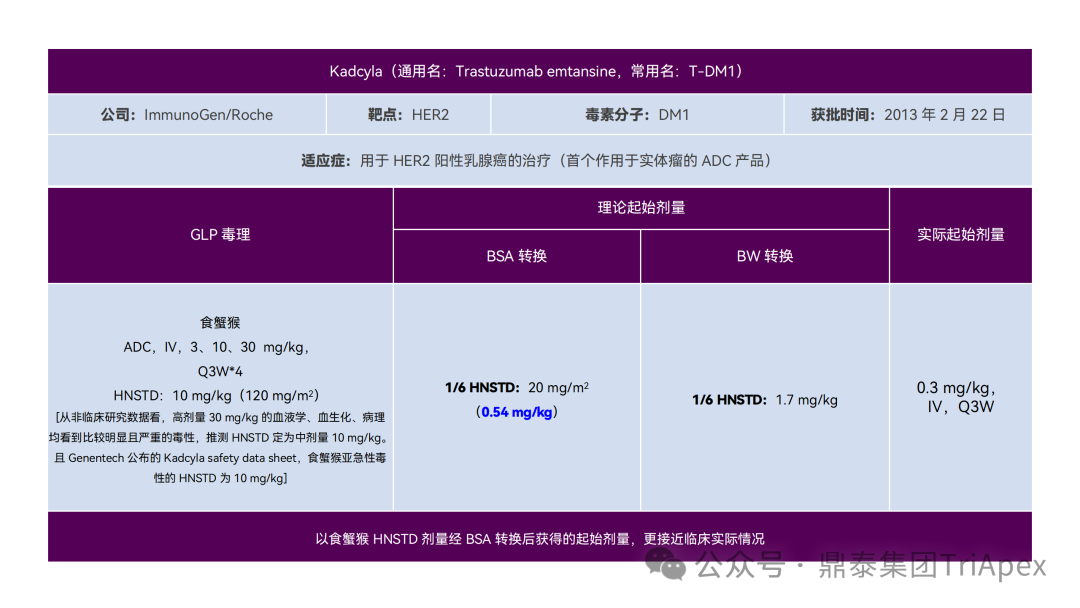Screen dimensions: 1080x608
Task: Click the 实际起始剂量 column header
Action: pos(961,235)
